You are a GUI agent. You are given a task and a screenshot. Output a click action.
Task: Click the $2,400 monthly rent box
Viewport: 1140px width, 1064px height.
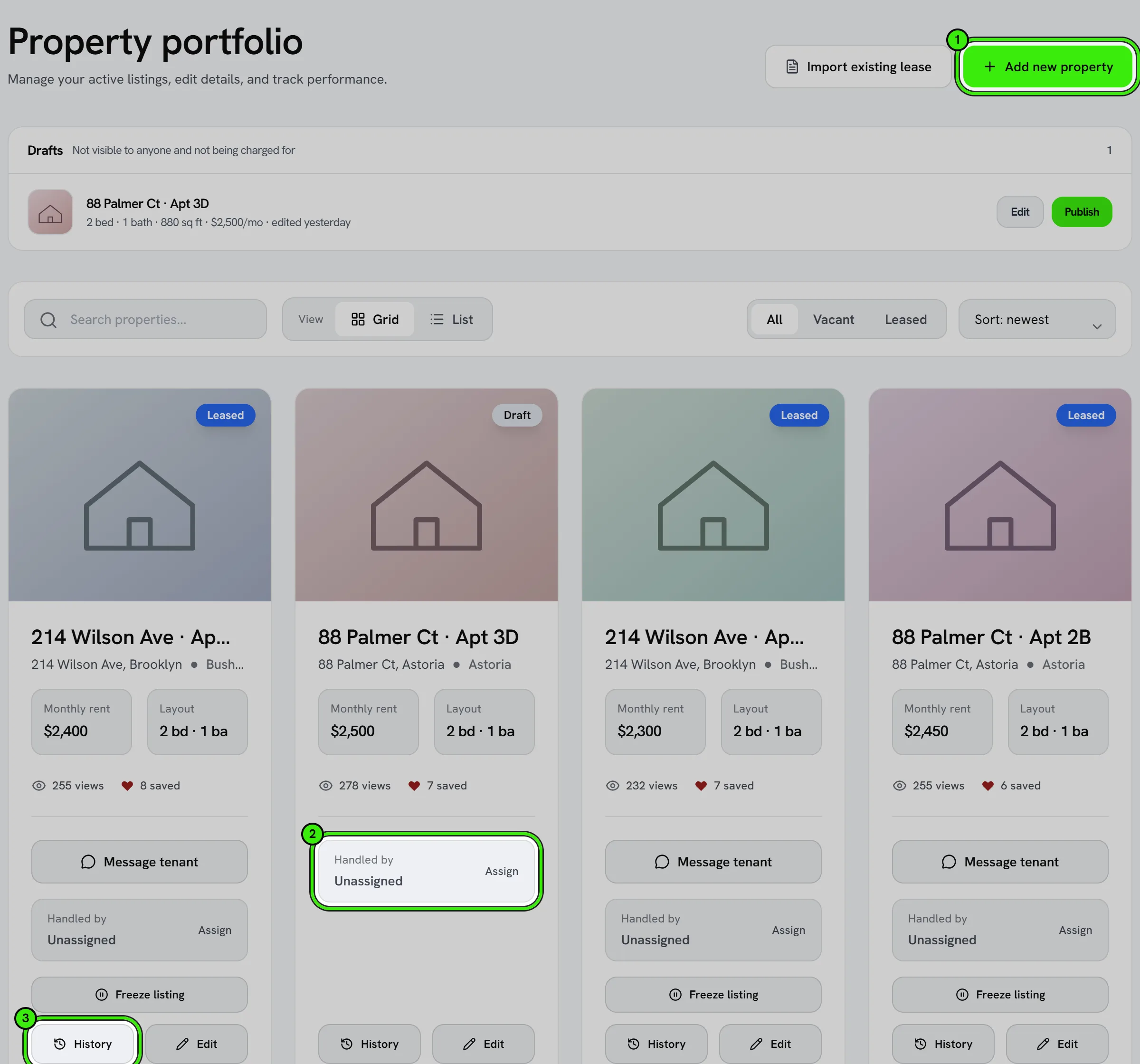81,722
